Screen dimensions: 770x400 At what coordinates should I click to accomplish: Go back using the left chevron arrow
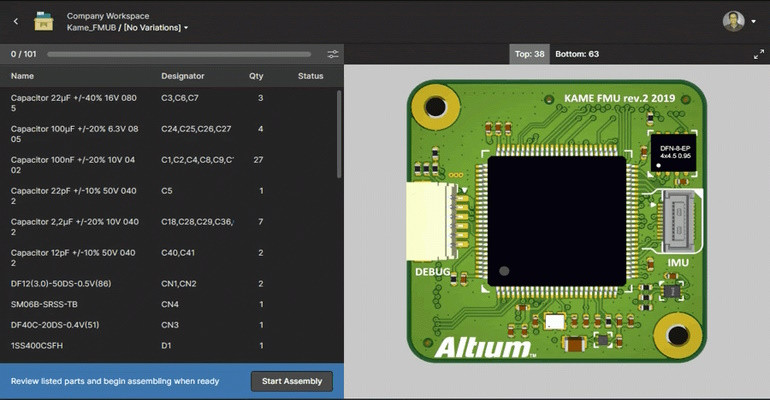coord(16,21)
